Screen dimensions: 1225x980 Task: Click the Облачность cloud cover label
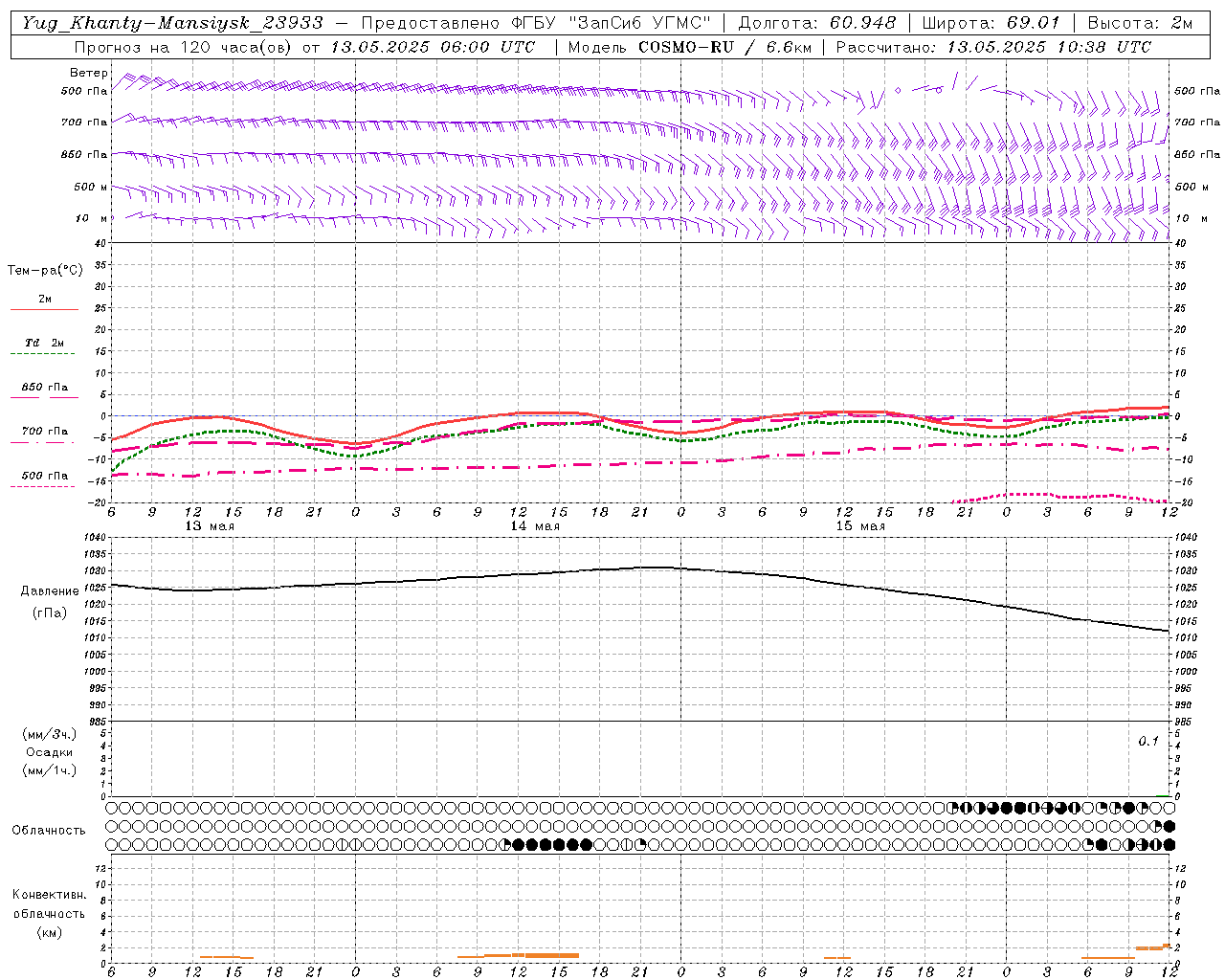click(49, 830)
